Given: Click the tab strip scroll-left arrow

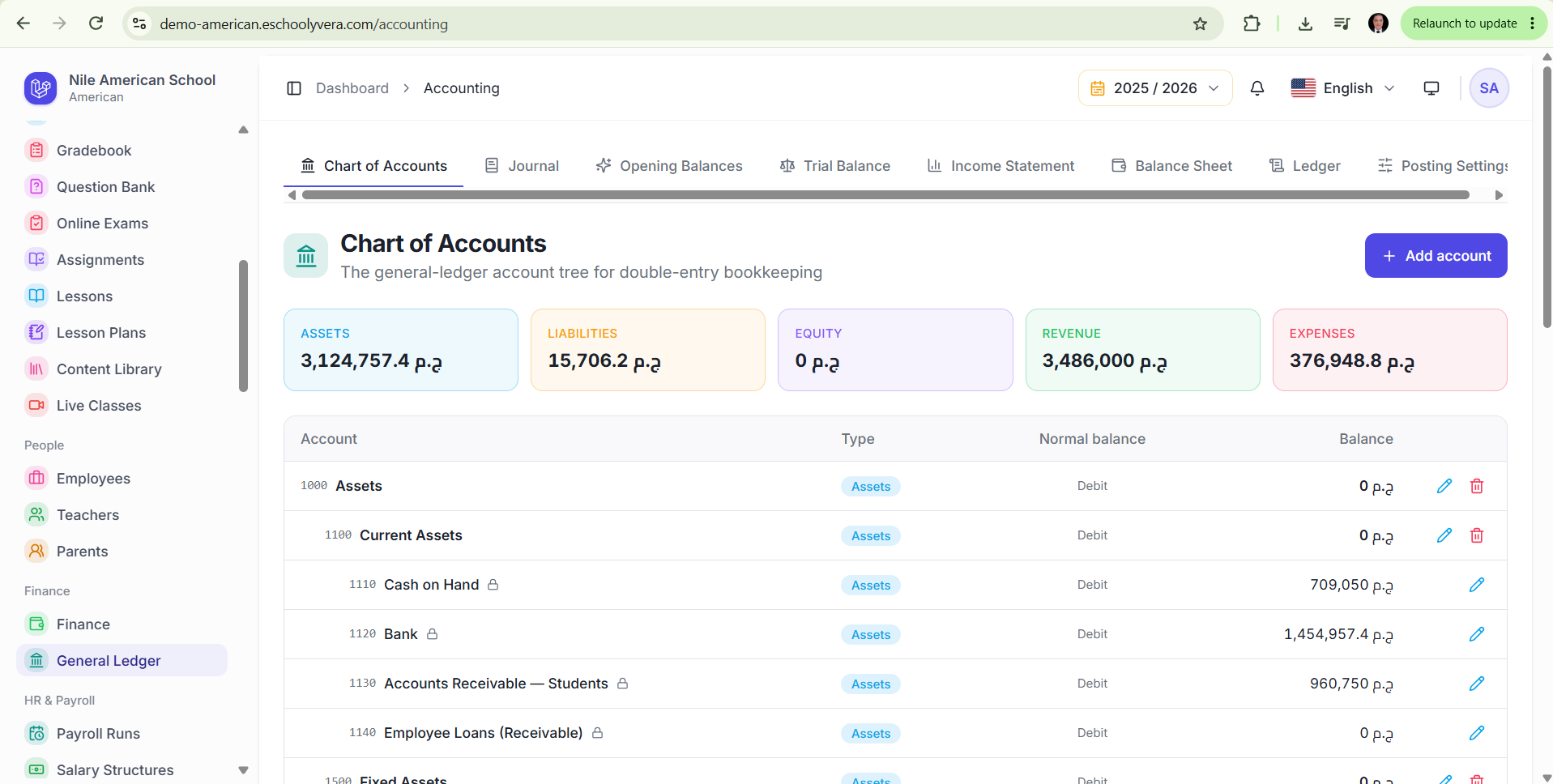Looking at the screenshot, I should (x=292, y=195).
